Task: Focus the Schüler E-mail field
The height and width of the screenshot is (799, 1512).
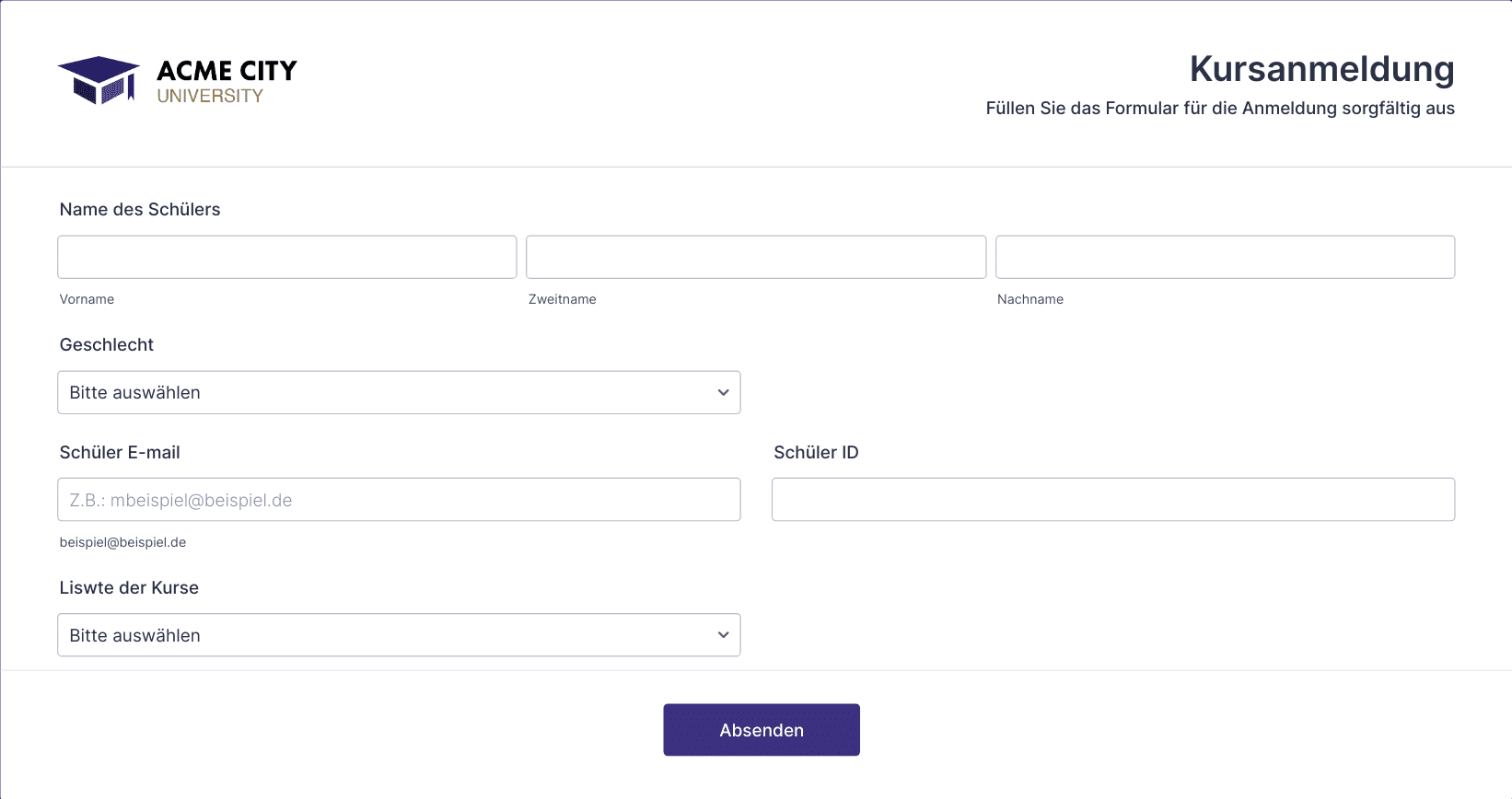Action: click(399, 500)
